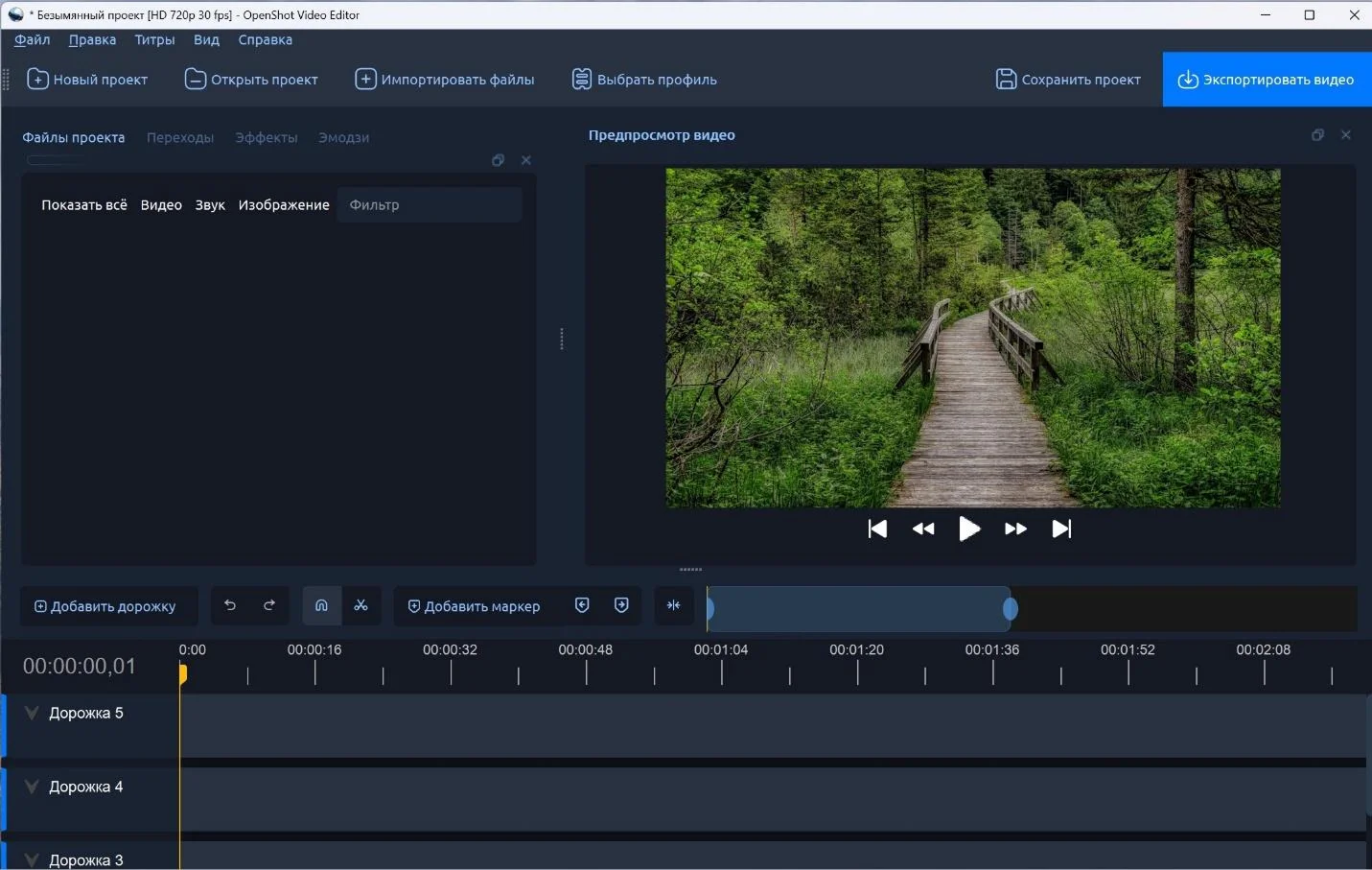Click the yellow playhead marker
Image resolution: width=1372 pixels, height=870 pixels.
tap(182, 674)
